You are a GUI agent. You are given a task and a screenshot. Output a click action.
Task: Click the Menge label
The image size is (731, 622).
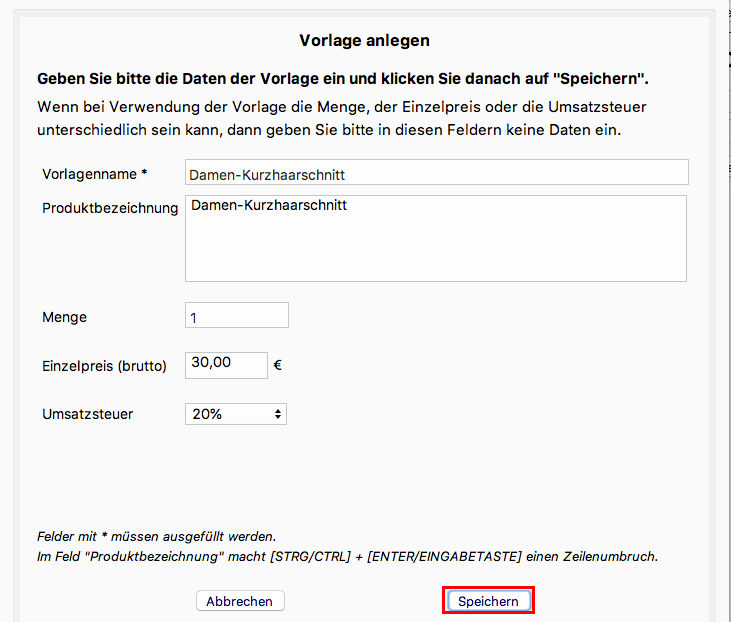64,317
